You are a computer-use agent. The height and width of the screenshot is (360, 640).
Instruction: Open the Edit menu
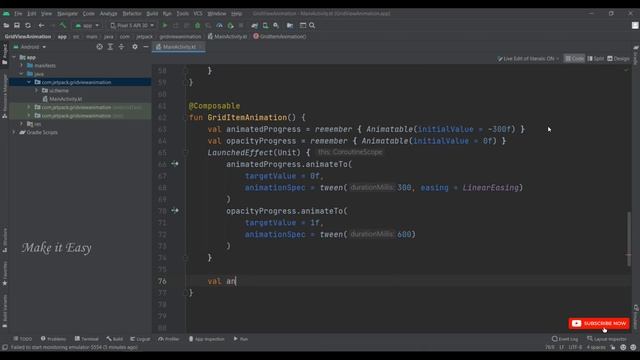(x=31, y=13)
